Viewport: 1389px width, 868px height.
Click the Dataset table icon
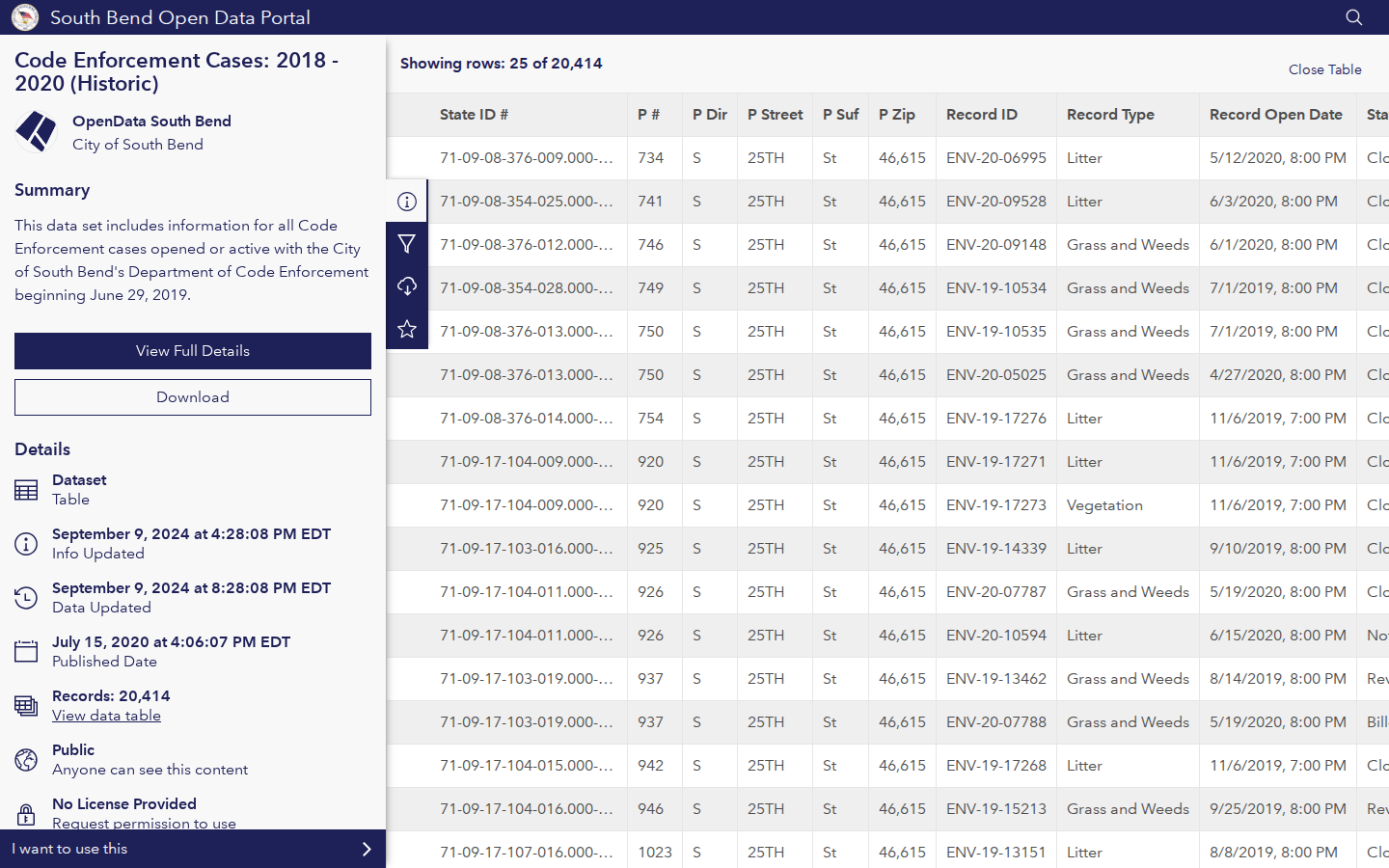26,490
